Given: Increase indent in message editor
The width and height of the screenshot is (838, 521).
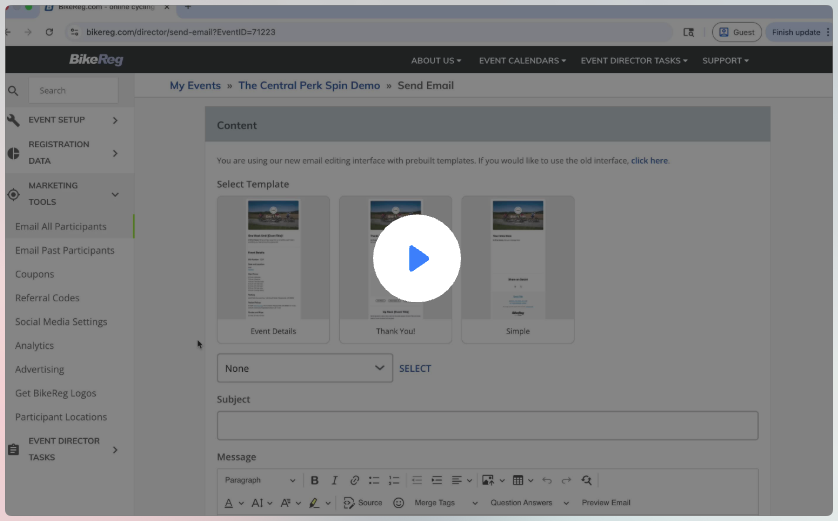Looking at the screenshot, I should [x=437, y=480].
